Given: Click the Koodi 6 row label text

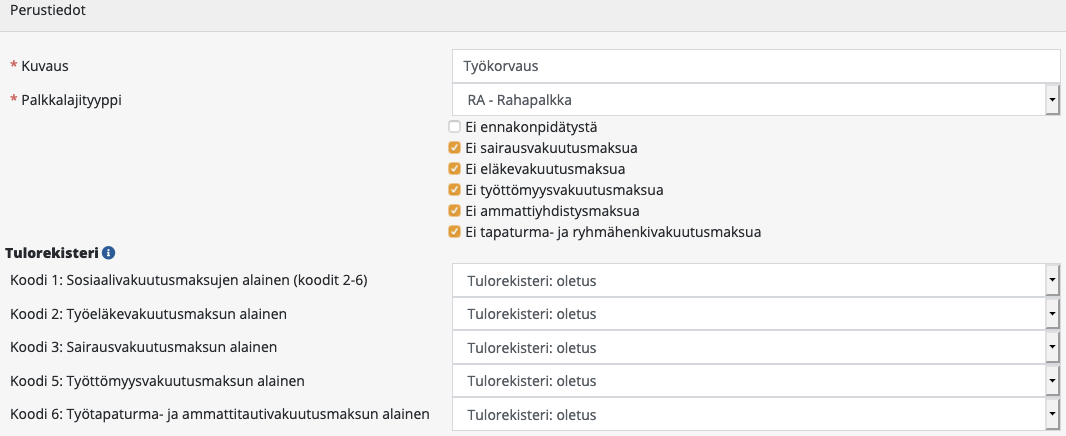Looking at the screenshot, I should coord(219,414).
